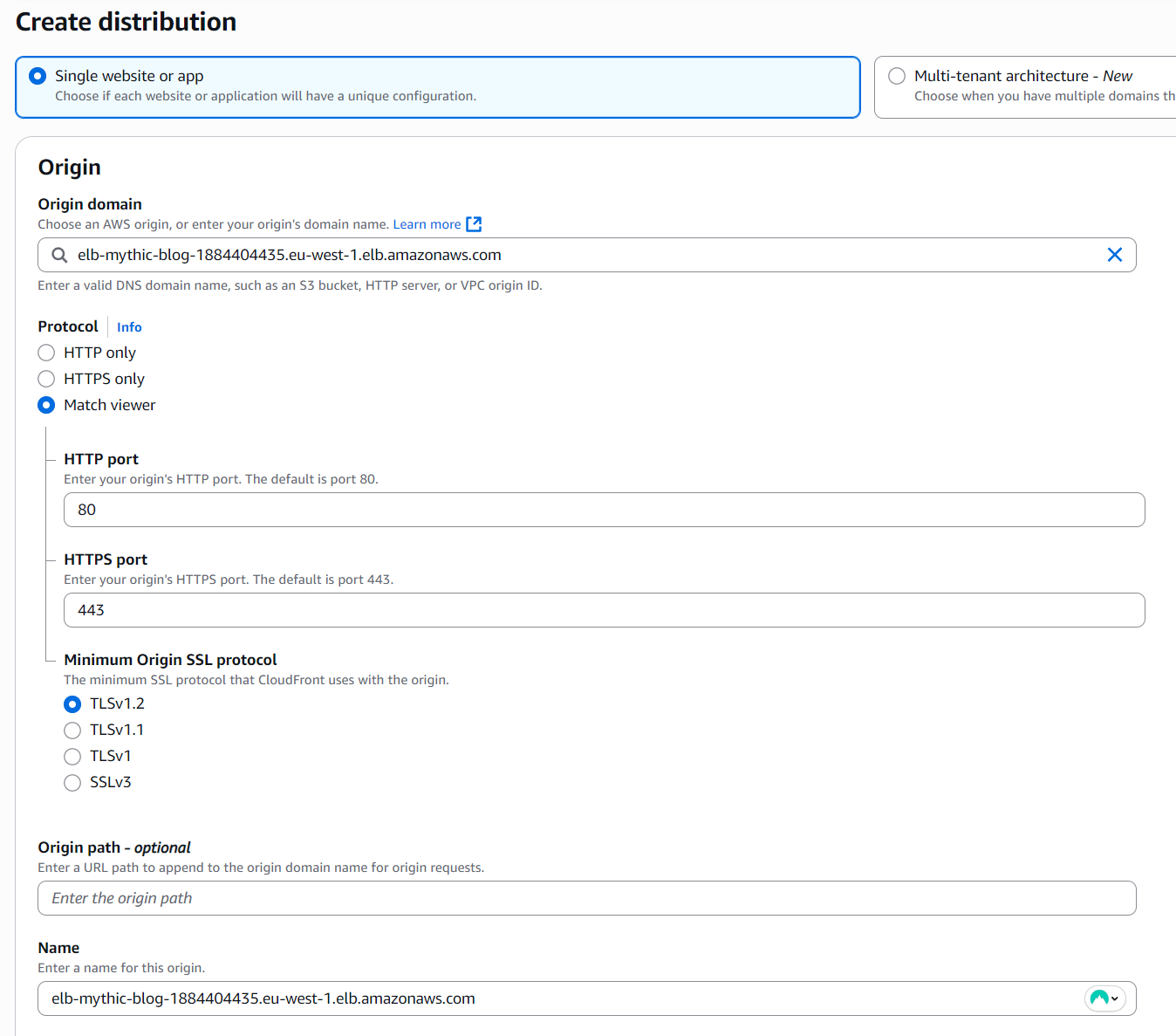Clear the origin domain with the X icon
Image resolution: width=1176 pixels, height=1036 pixels.
tap(1114, 255)
